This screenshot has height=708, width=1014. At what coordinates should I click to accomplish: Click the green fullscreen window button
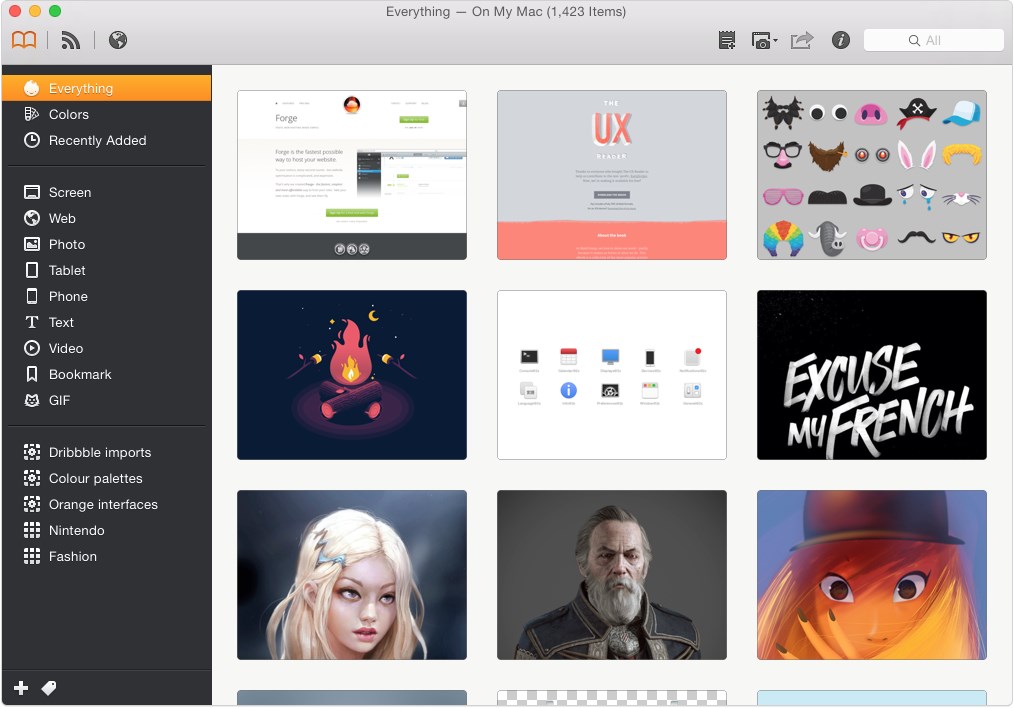tap(55, 11)
